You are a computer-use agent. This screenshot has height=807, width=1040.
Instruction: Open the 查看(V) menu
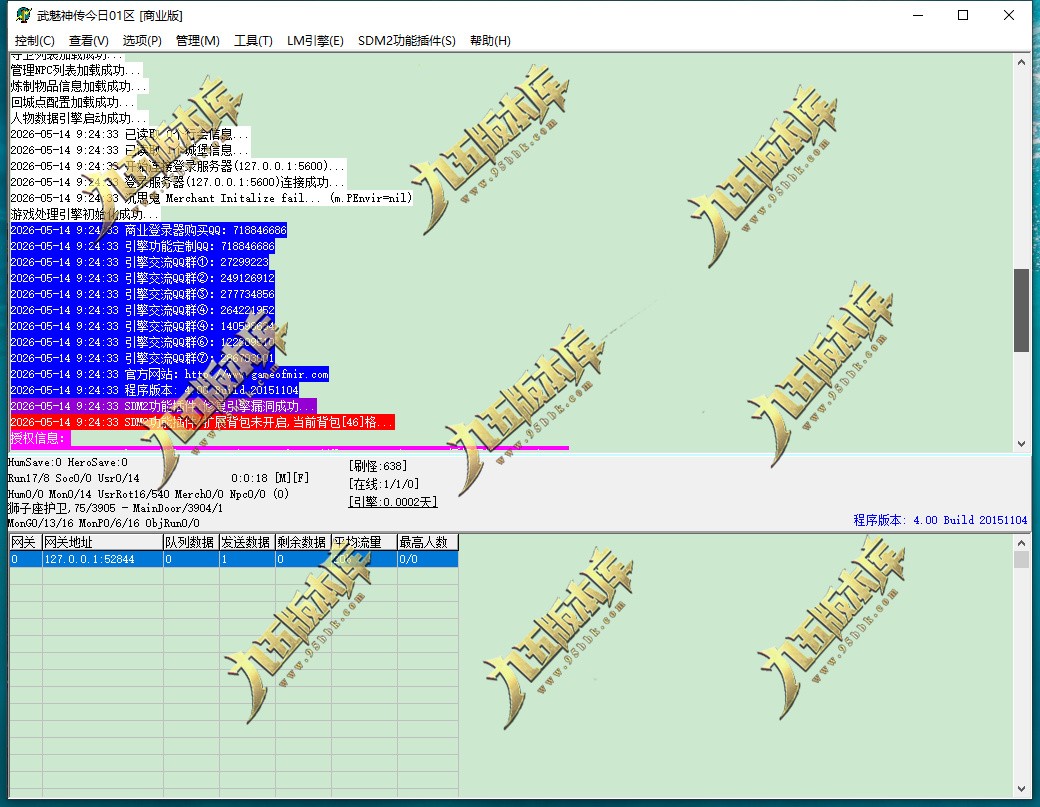pyautogui.click(x=88, y=40)
